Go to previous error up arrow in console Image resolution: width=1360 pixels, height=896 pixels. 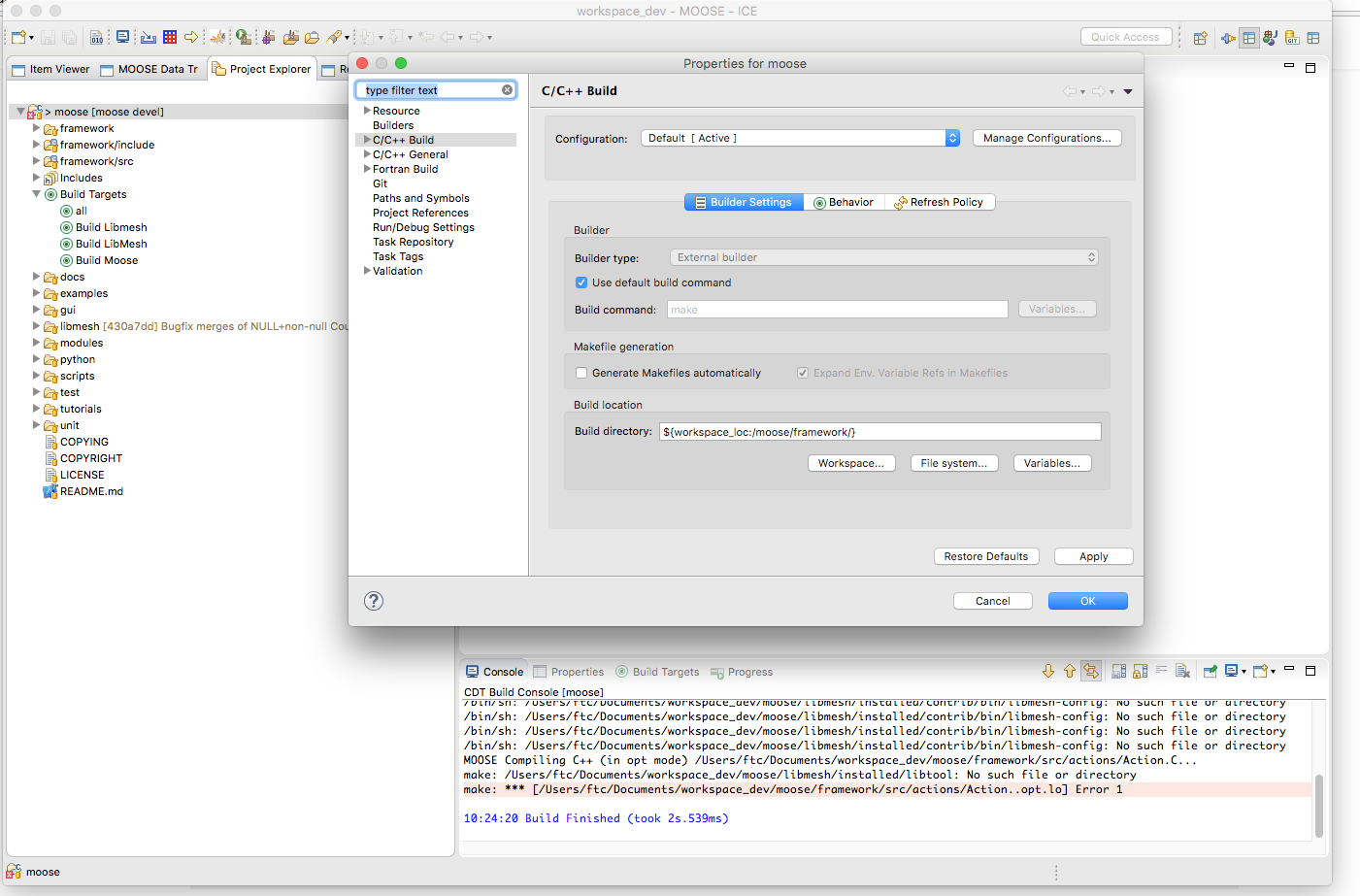[1070, 671]
